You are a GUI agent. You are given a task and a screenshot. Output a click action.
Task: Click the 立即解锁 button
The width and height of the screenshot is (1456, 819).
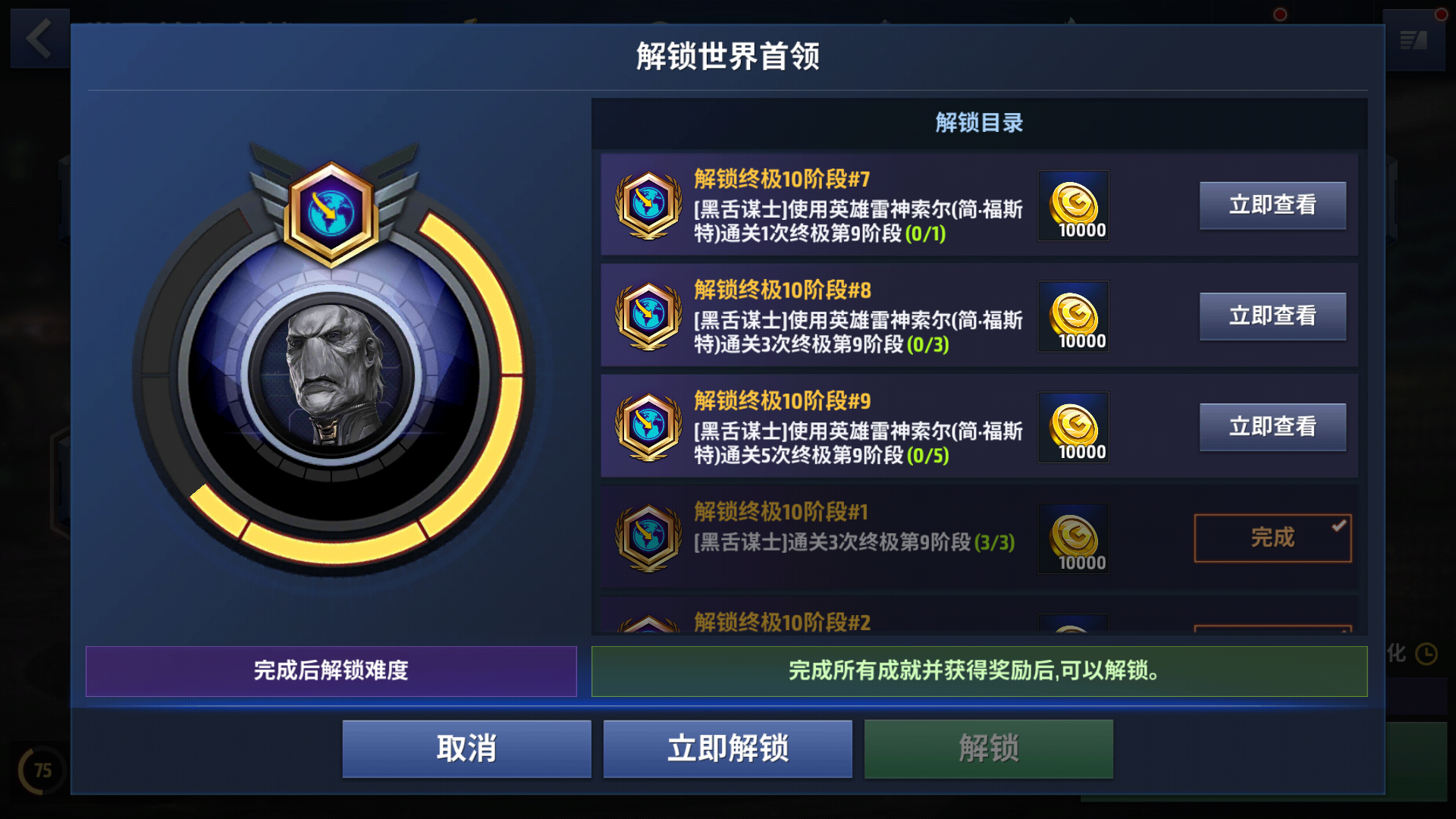pos(728,748)
